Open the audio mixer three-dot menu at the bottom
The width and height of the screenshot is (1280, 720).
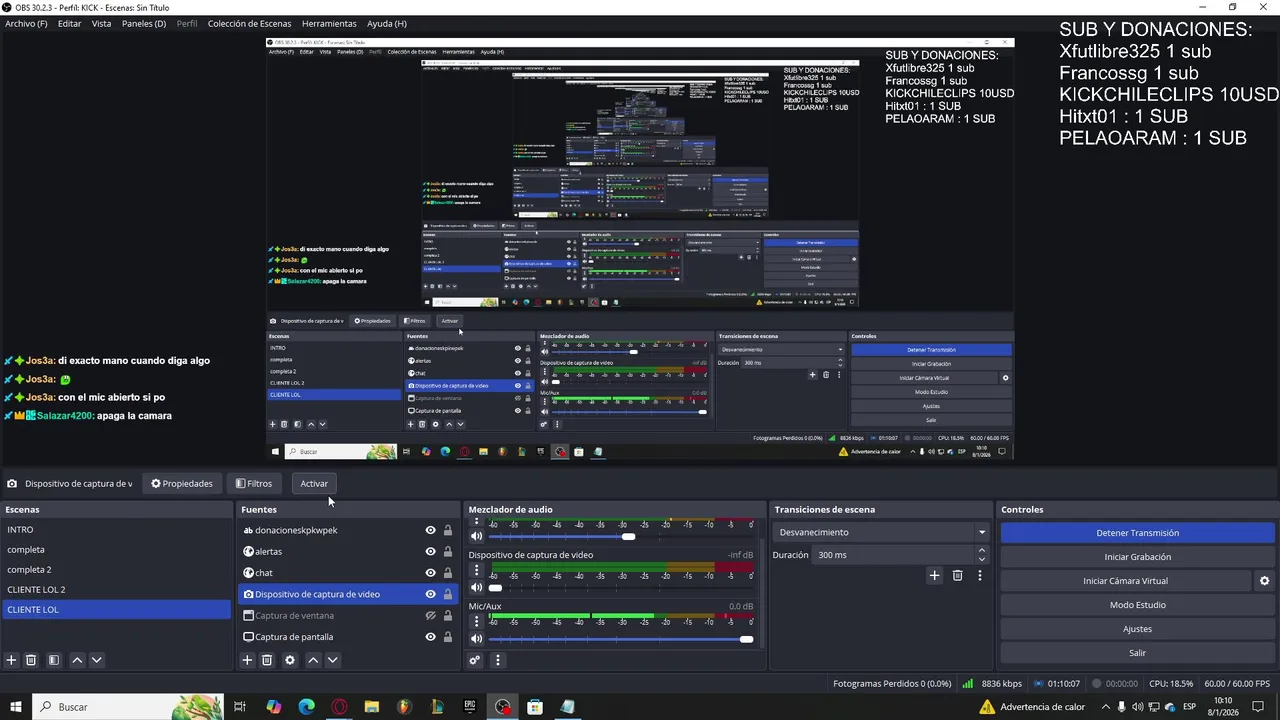coord(497,660)
